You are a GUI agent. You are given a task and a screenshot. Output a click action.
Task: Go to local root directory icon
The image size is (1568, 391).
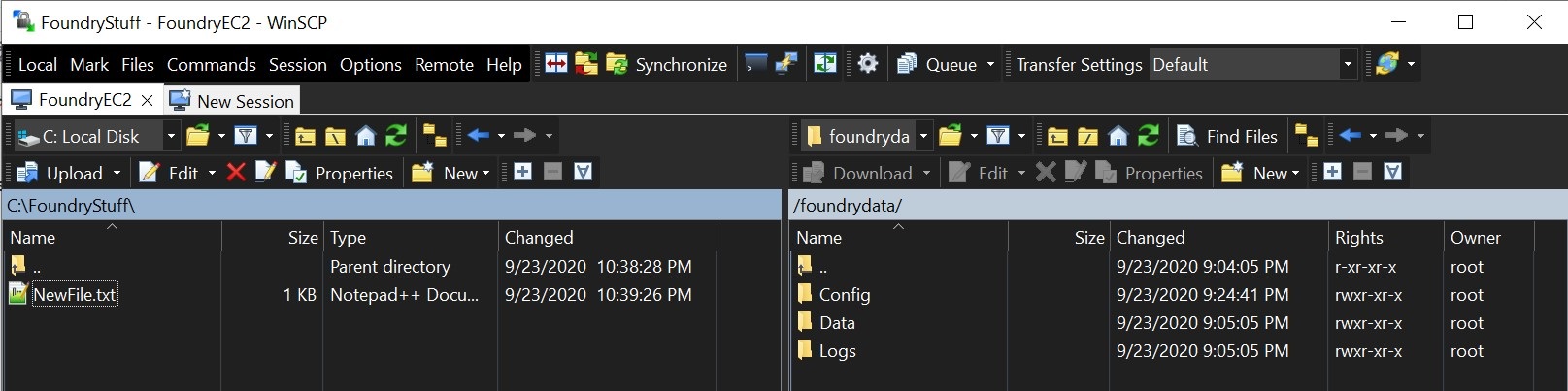[x=335, y=136]
